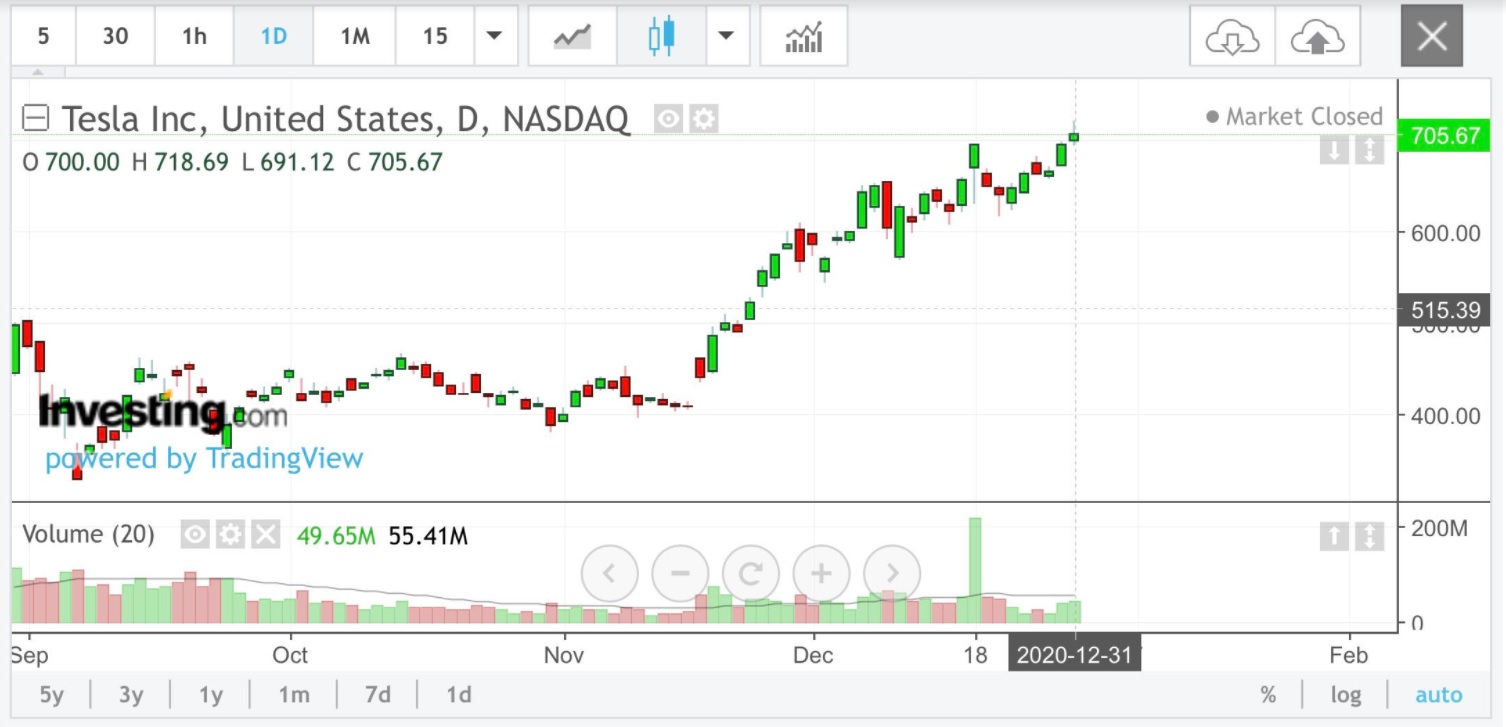Click the Volume (20) indicator label

tap(88, 535)
